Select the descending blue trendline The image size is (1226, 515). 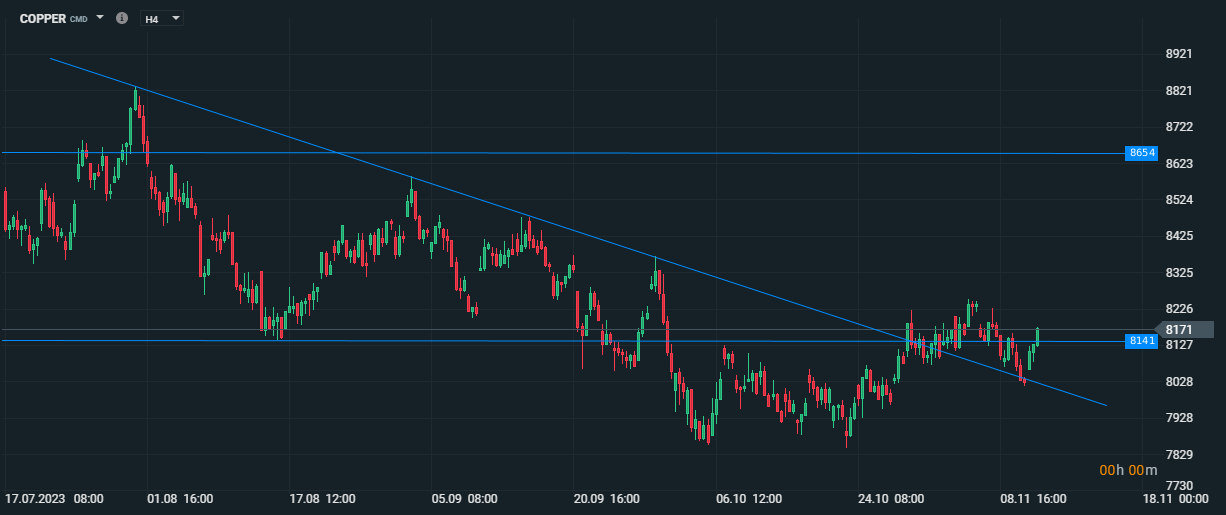click(578, 232)
